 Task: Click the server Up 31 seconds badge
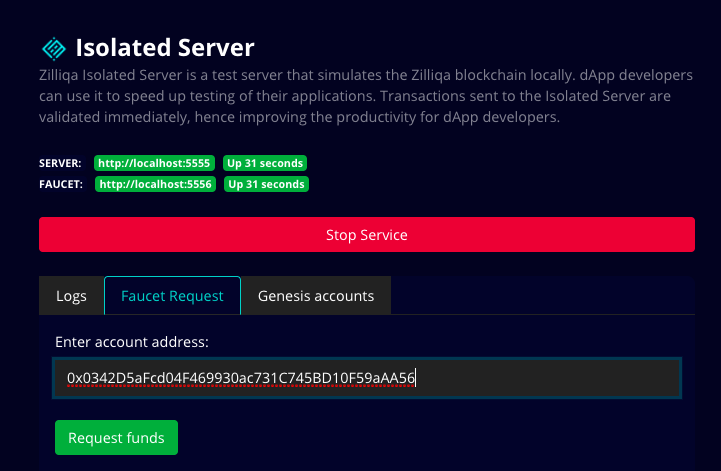tap(265, 163)
